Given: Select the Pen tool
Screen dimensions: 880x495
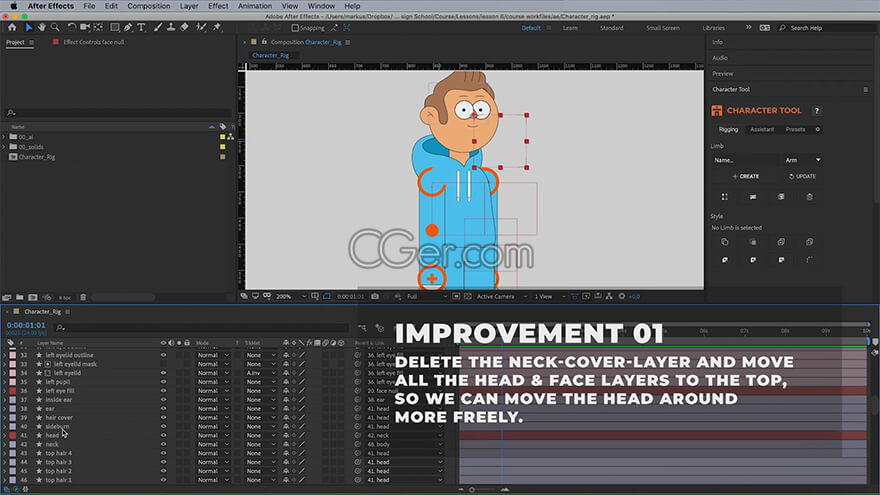Looking at the screenshot, I should tap(128, 27).
